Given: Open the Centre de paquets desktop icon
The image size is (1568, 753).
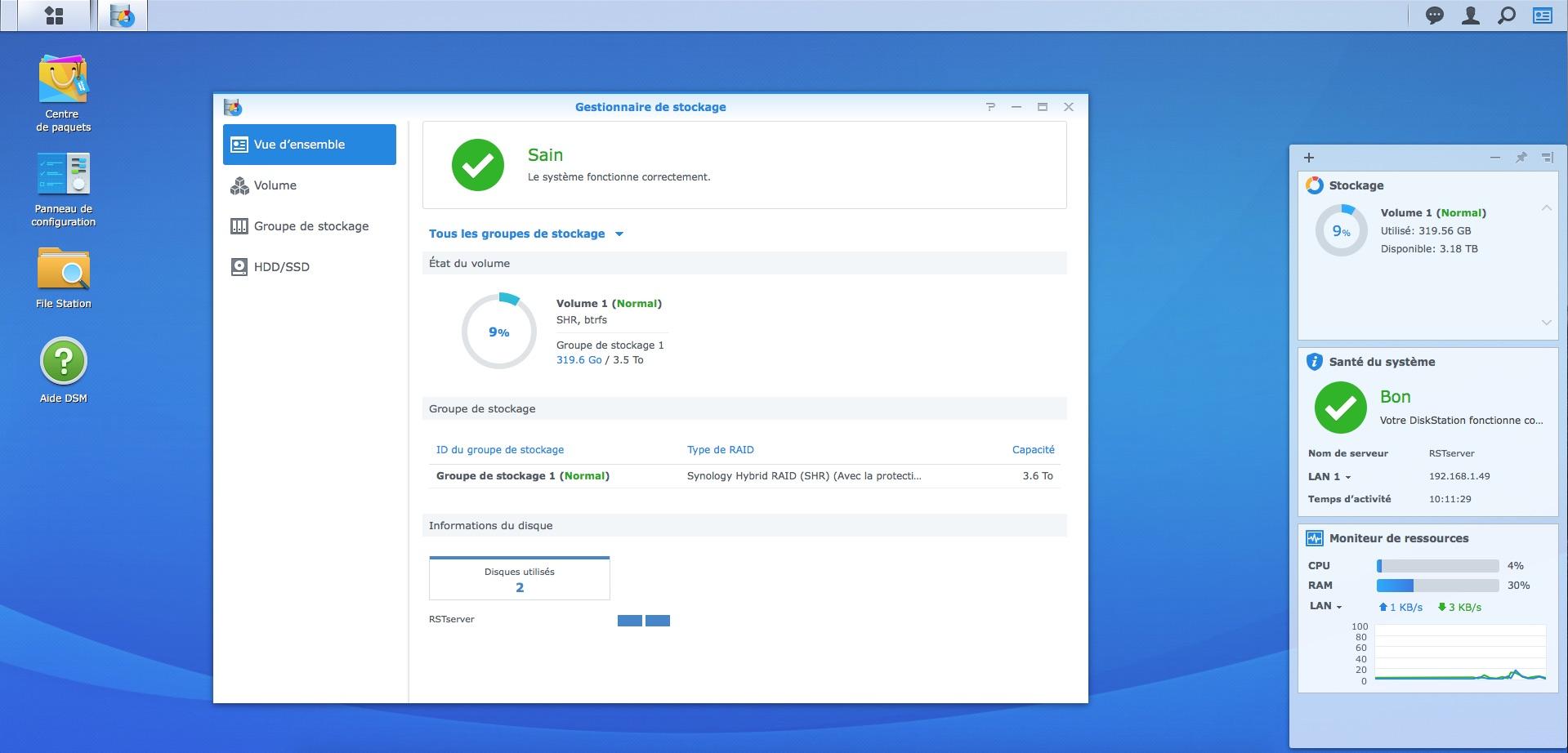Looking at the screenshot, I should coord(63,80).
